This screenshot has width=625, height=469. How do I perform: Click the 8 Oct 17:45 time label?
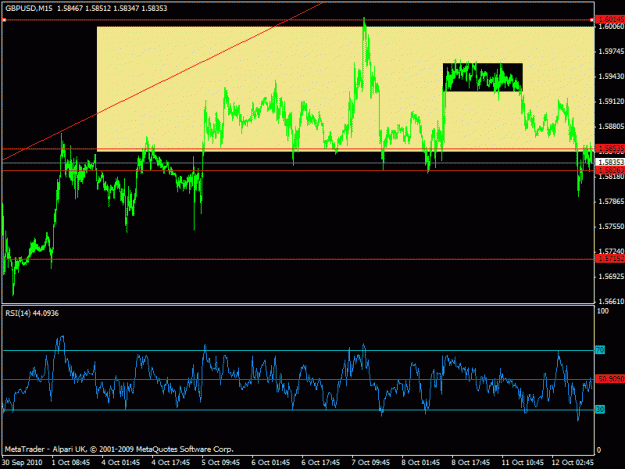point(470,462)
